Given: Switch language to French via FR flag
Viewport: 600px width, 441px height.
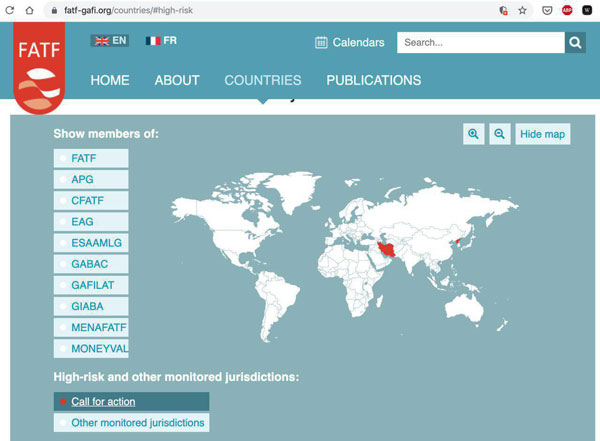Looking at the screenshot, I should click(x=161, y=41).
